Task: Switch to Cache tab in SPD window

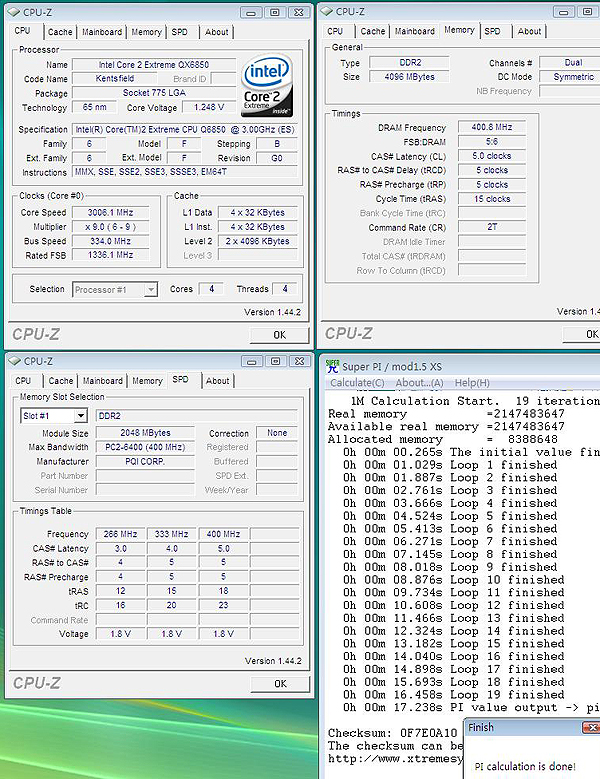Action: coord(61,381)
